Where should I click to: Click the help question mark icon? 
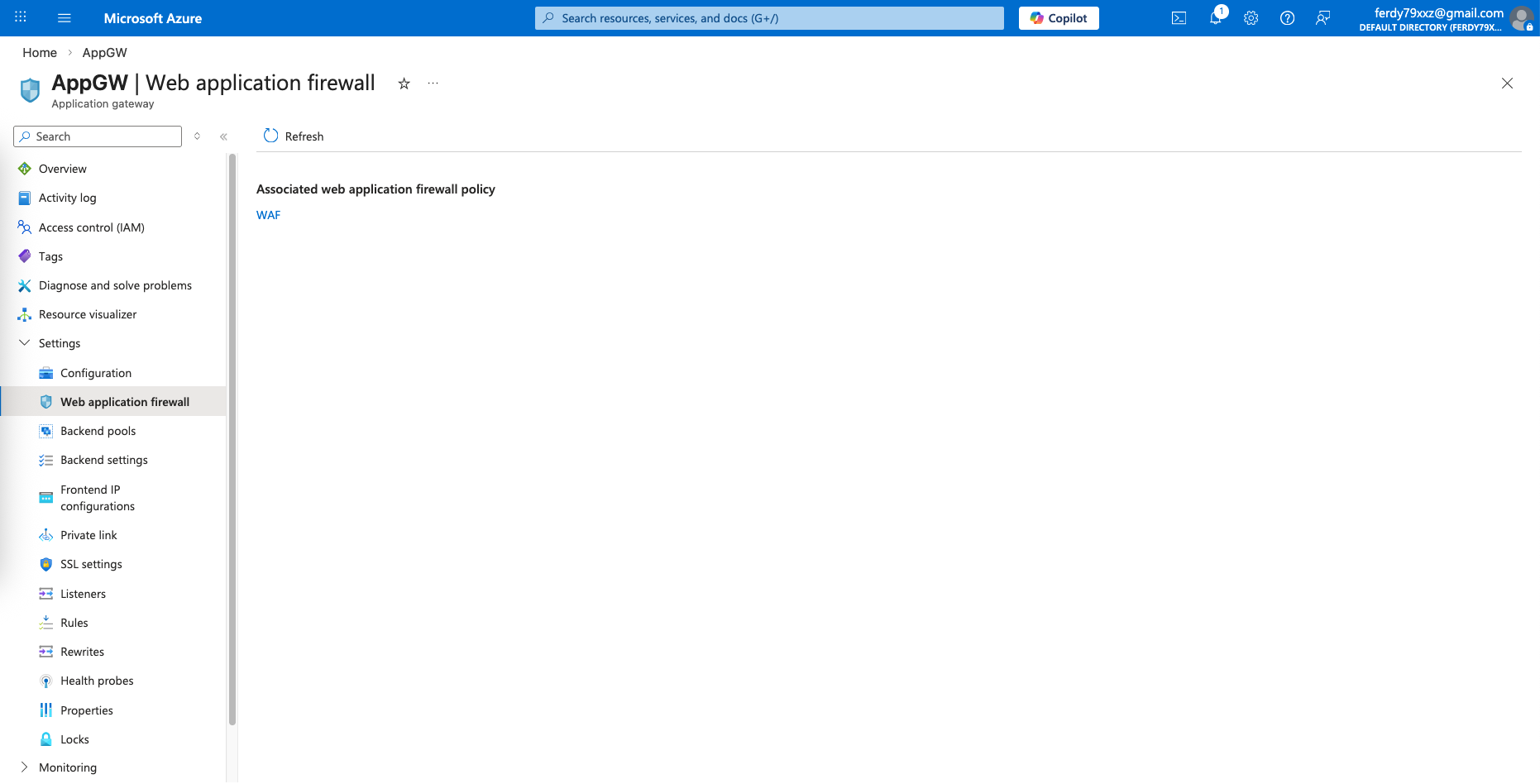(x=1287, y=18)
